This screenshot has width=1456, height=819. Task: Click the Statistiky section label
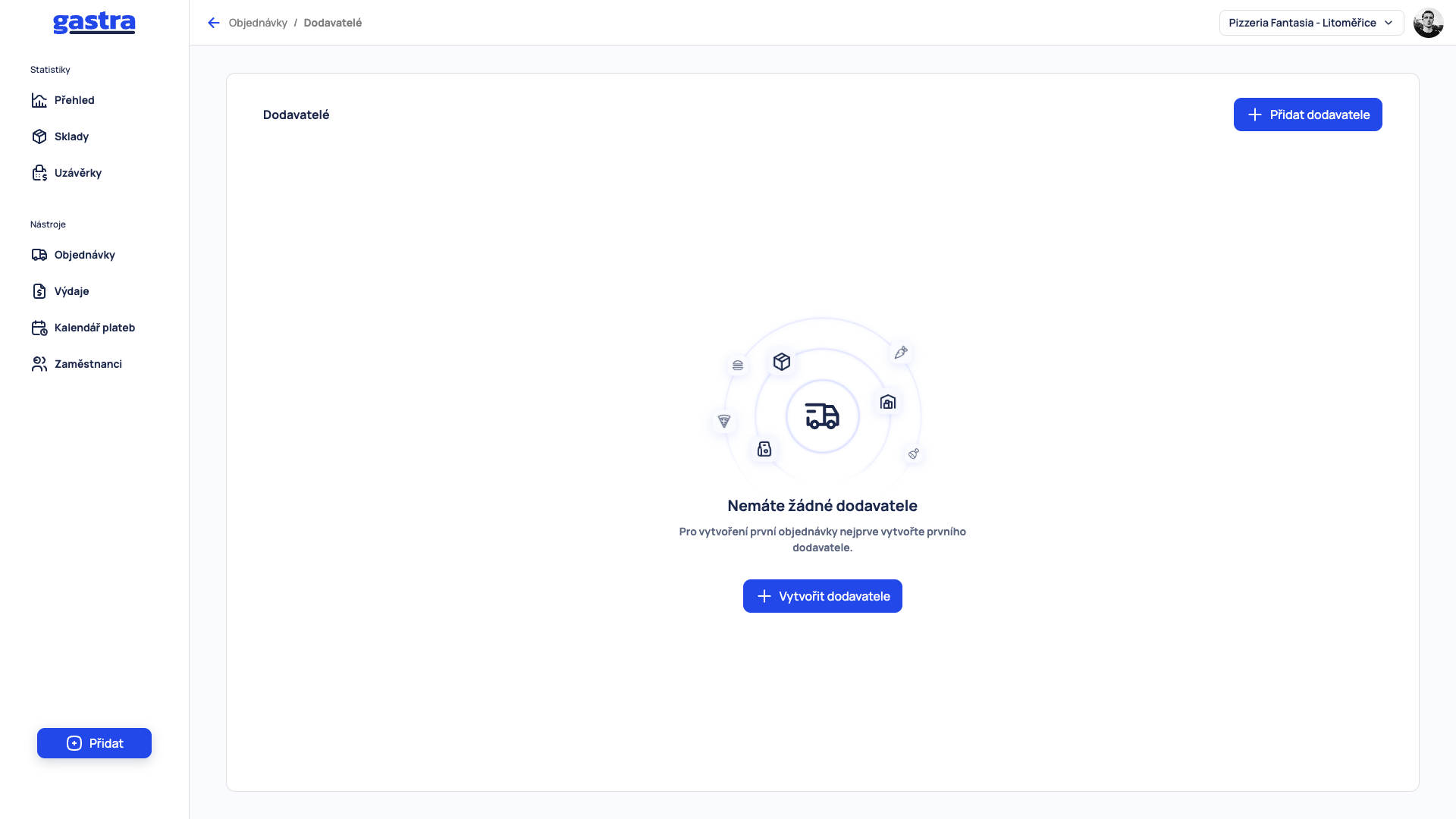click(50, 70)
